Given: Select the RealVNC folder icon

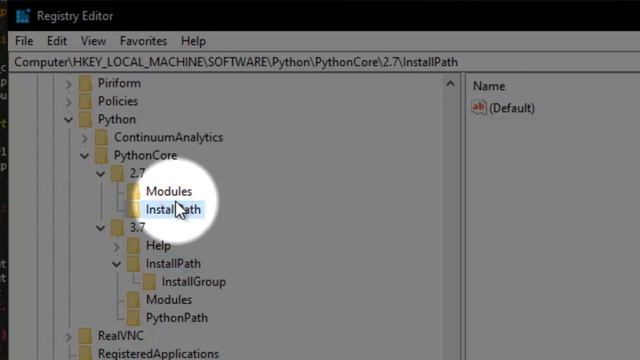Looking at the screenshot, I should click(85, 336).
